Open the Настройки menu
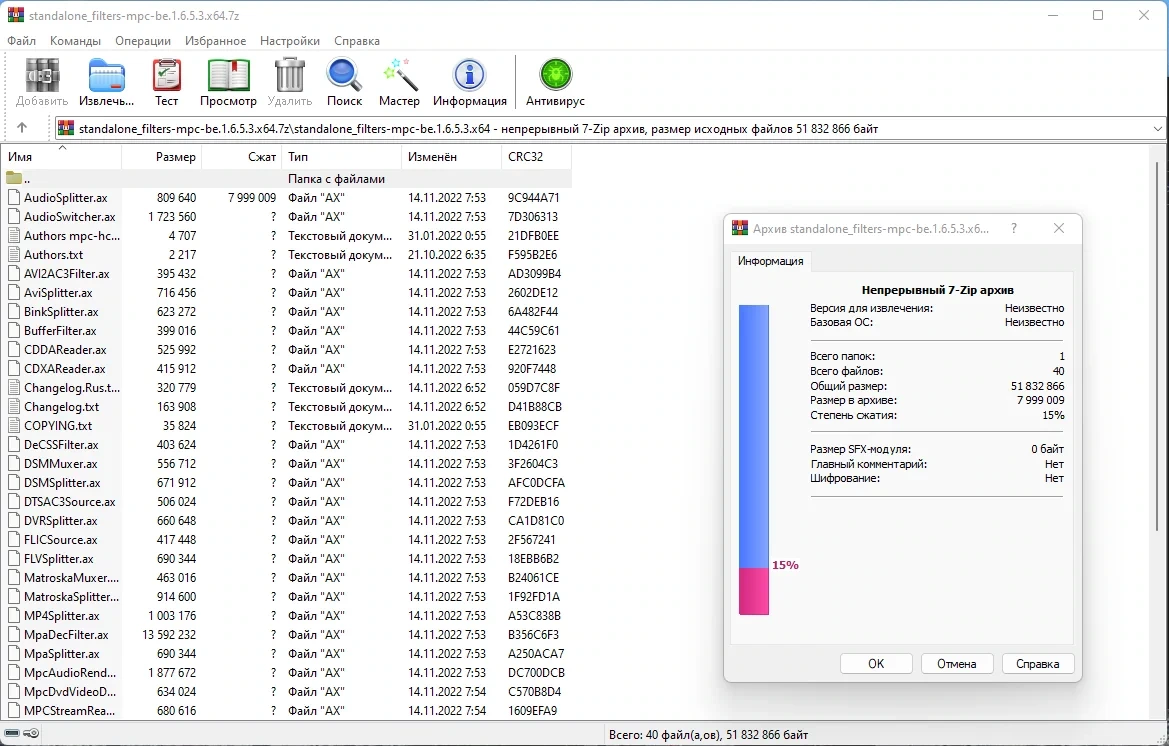1169x746 pixels. coord(289,41)
